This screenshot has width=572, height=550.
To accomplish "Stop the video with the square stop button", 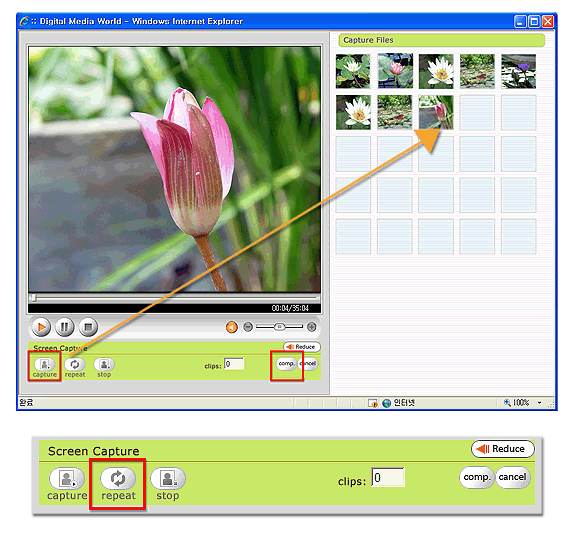I will tap(88, 327).
